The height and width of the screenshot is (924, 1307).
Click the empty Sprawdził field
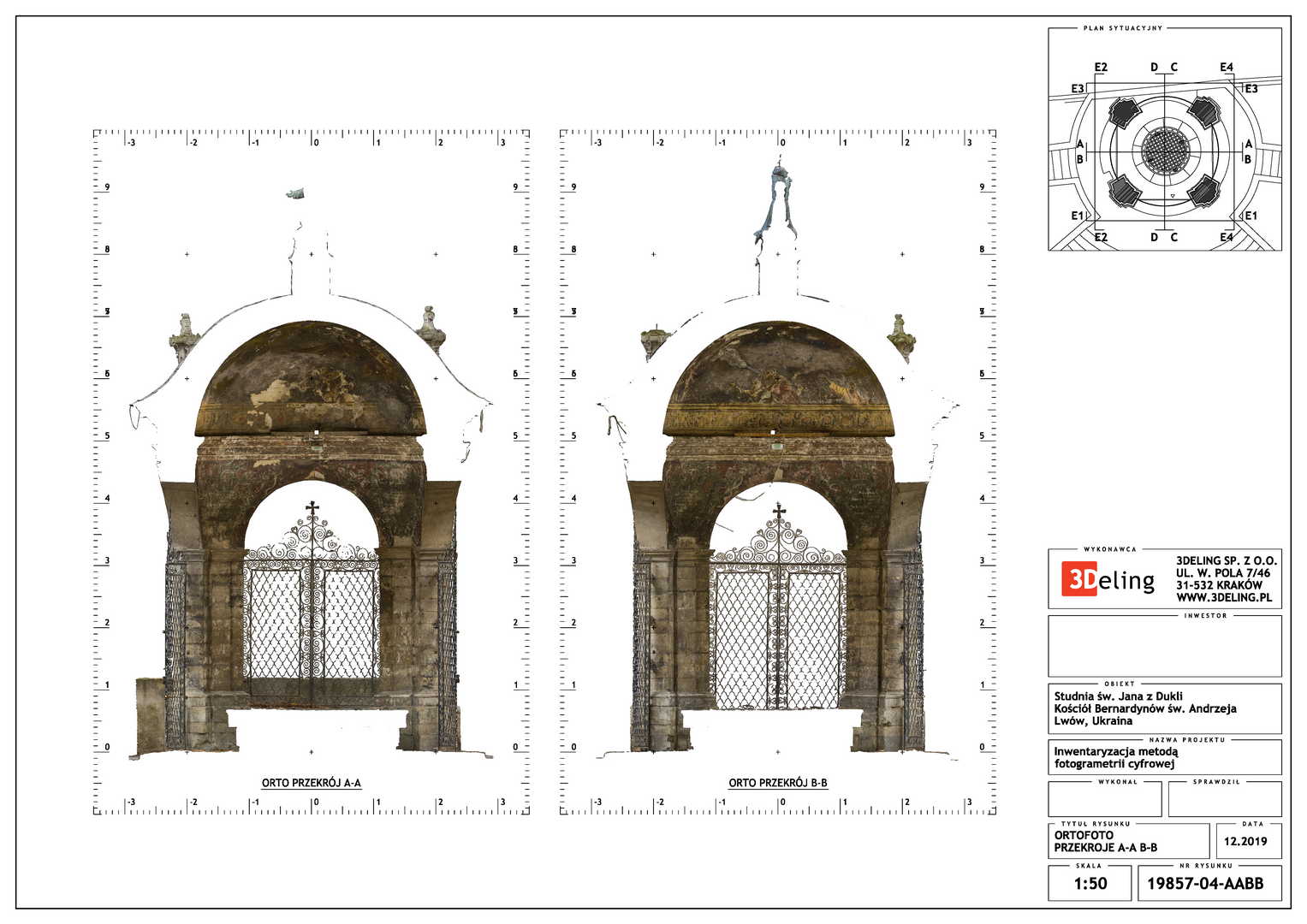tap(1224, 801)
